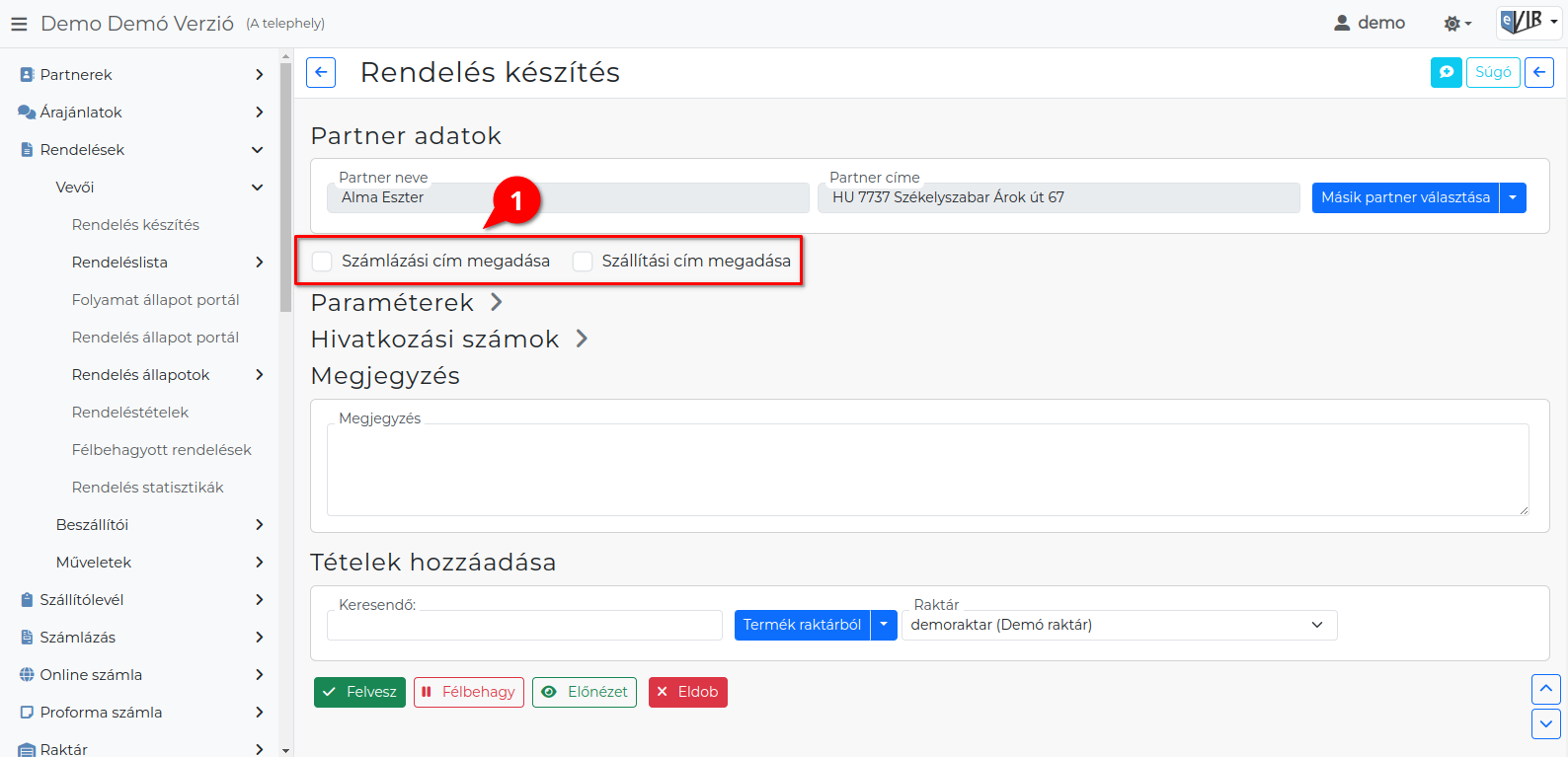The height and width of the screenshot is (757, 1568).
Task: Click the Árajánlatok chat bubbles icon
Action: (27, 113)
